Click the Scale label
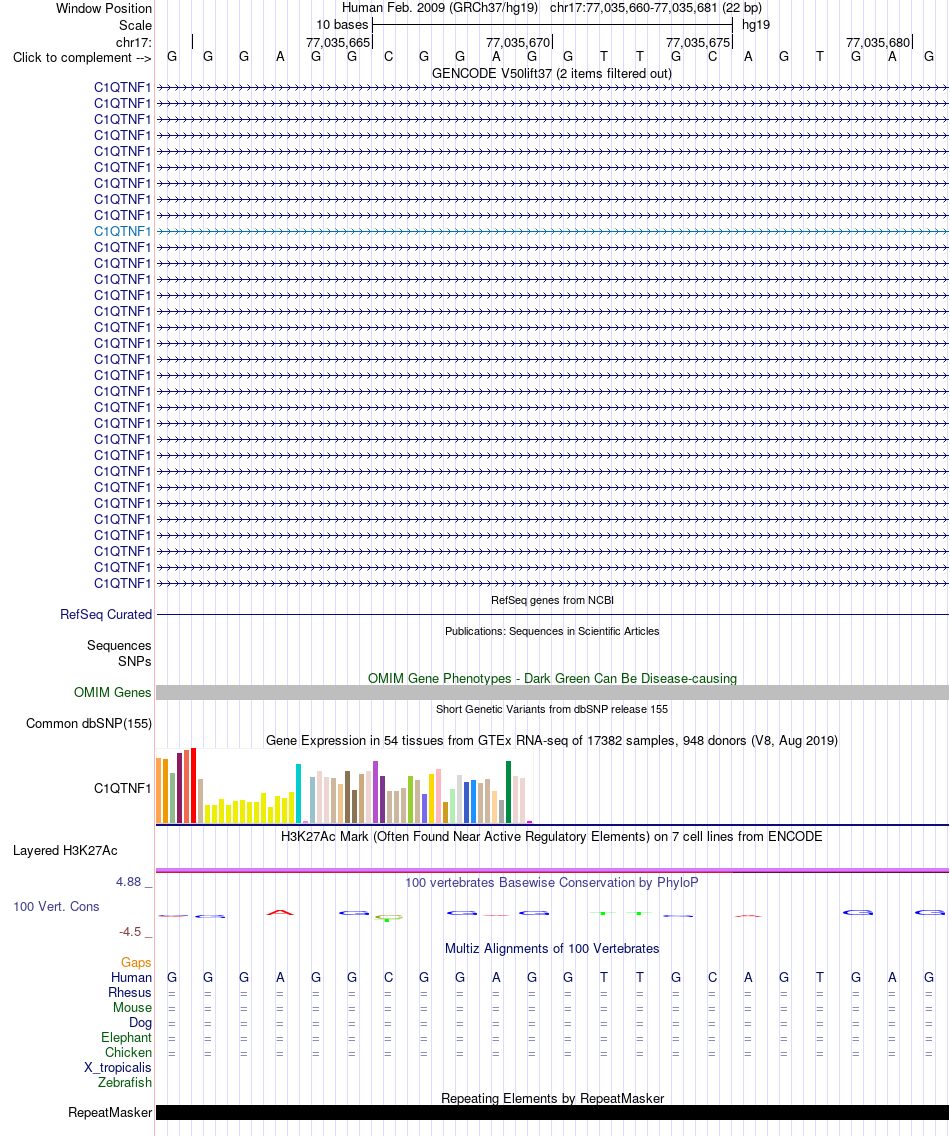The height and width of the screenshot is (1136, 950). [x=136, y=25]
